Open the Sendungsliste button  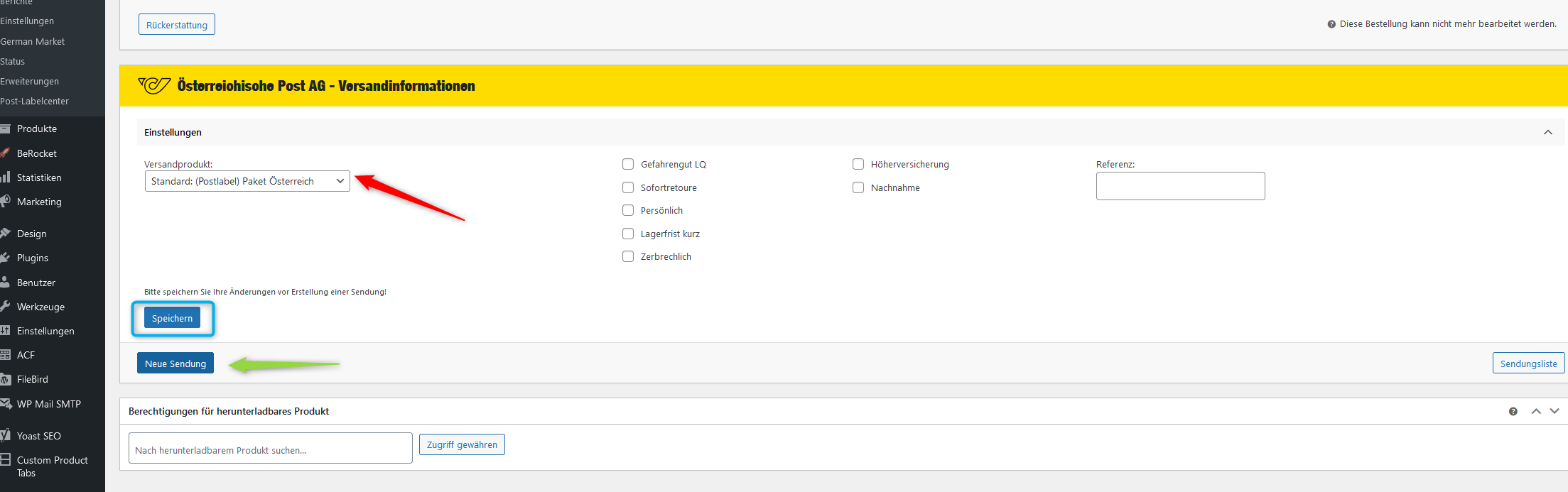click(x=1528, y=363)
